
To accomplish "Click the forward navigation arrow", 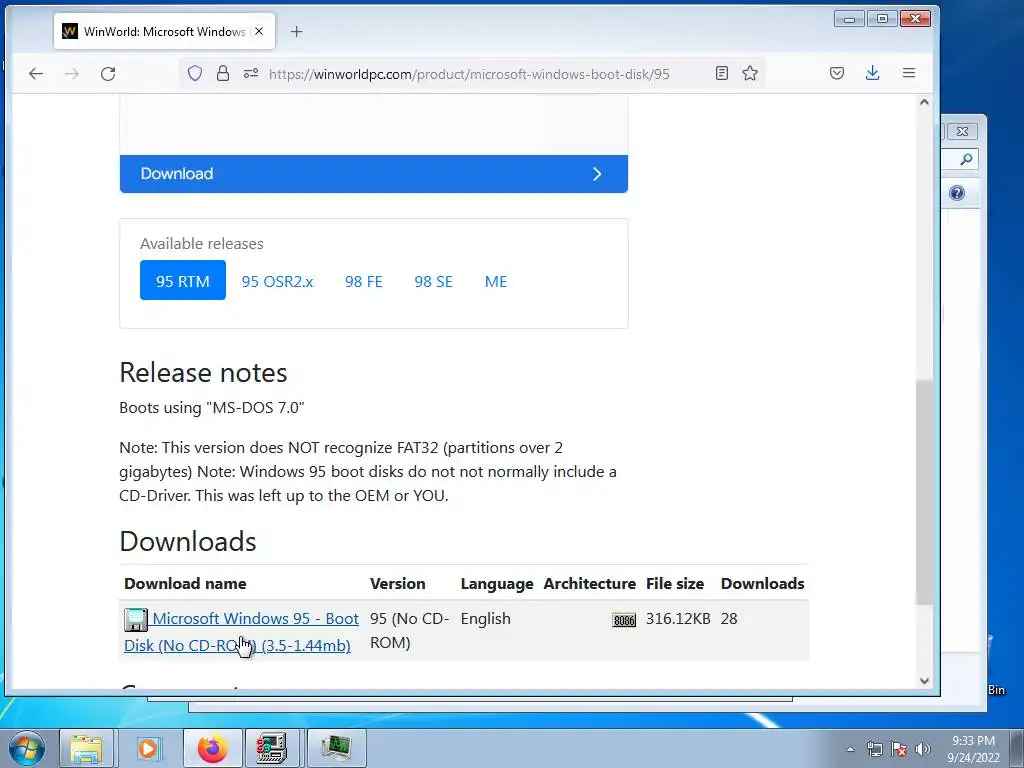I will pyautogui.click(x=72, y=74).
